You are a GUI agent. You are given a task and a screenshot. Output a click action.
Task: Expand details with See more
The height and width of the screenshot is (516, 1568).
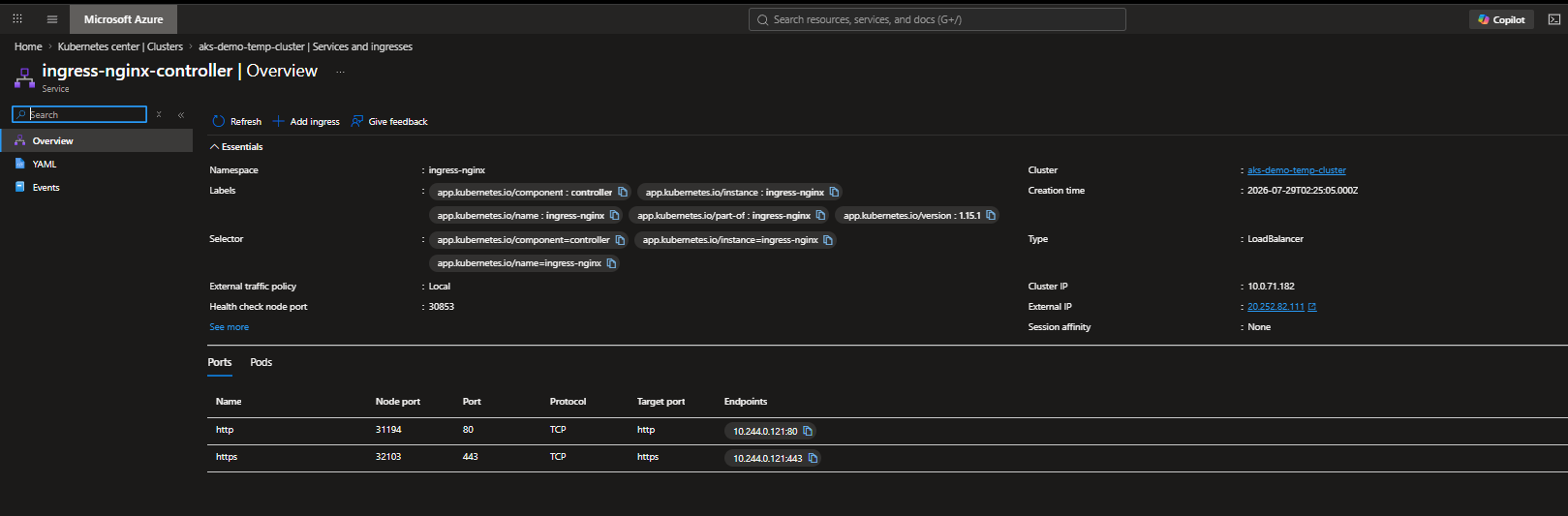(230, 327)
